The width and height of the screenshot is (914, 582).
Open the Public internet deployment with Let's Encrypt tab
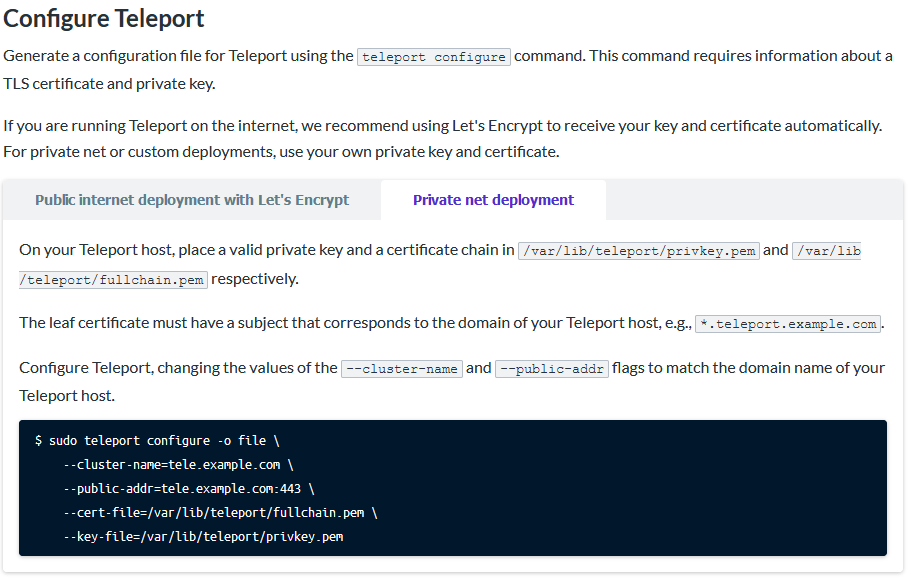point(192,199)
